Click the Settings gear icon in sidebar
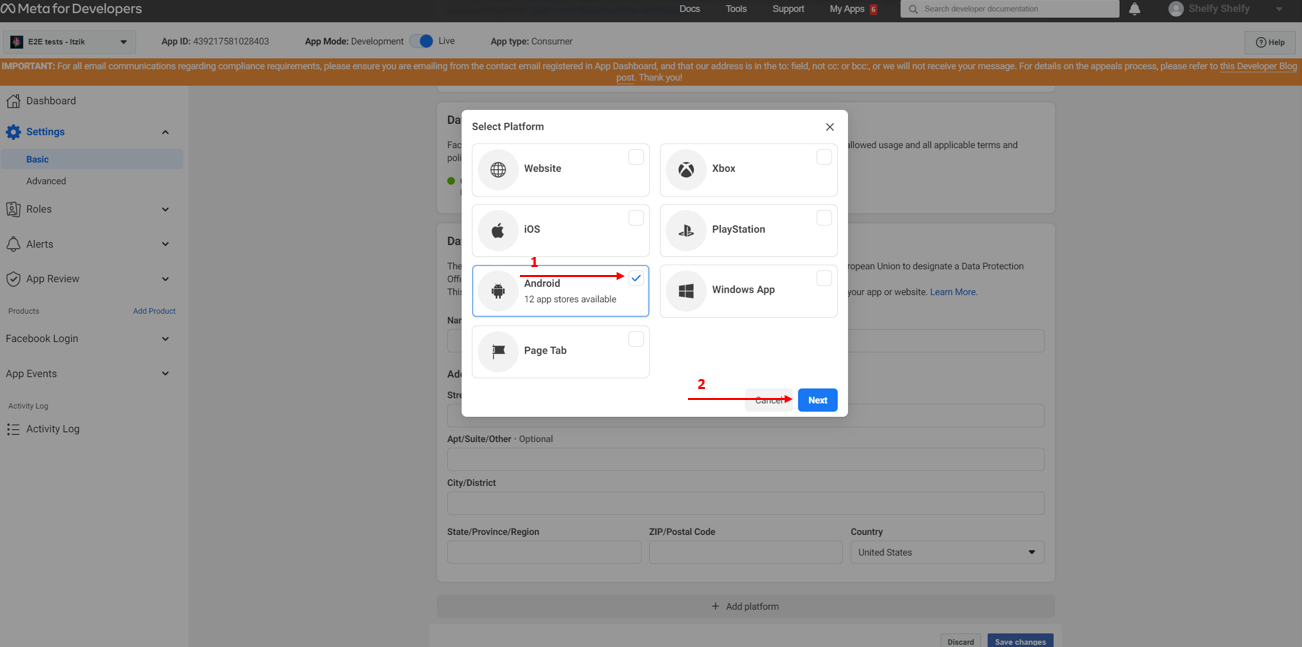Screen dimensions: 1302x647 [13, 132]
